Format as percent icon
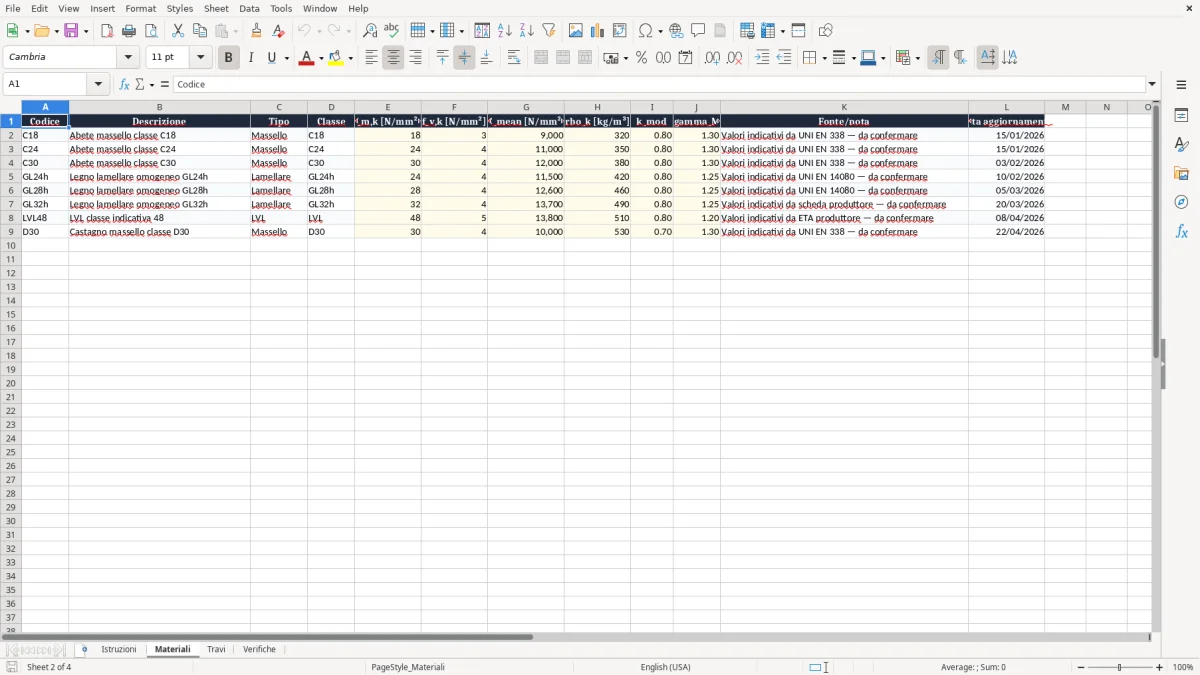 click(641, 58)
